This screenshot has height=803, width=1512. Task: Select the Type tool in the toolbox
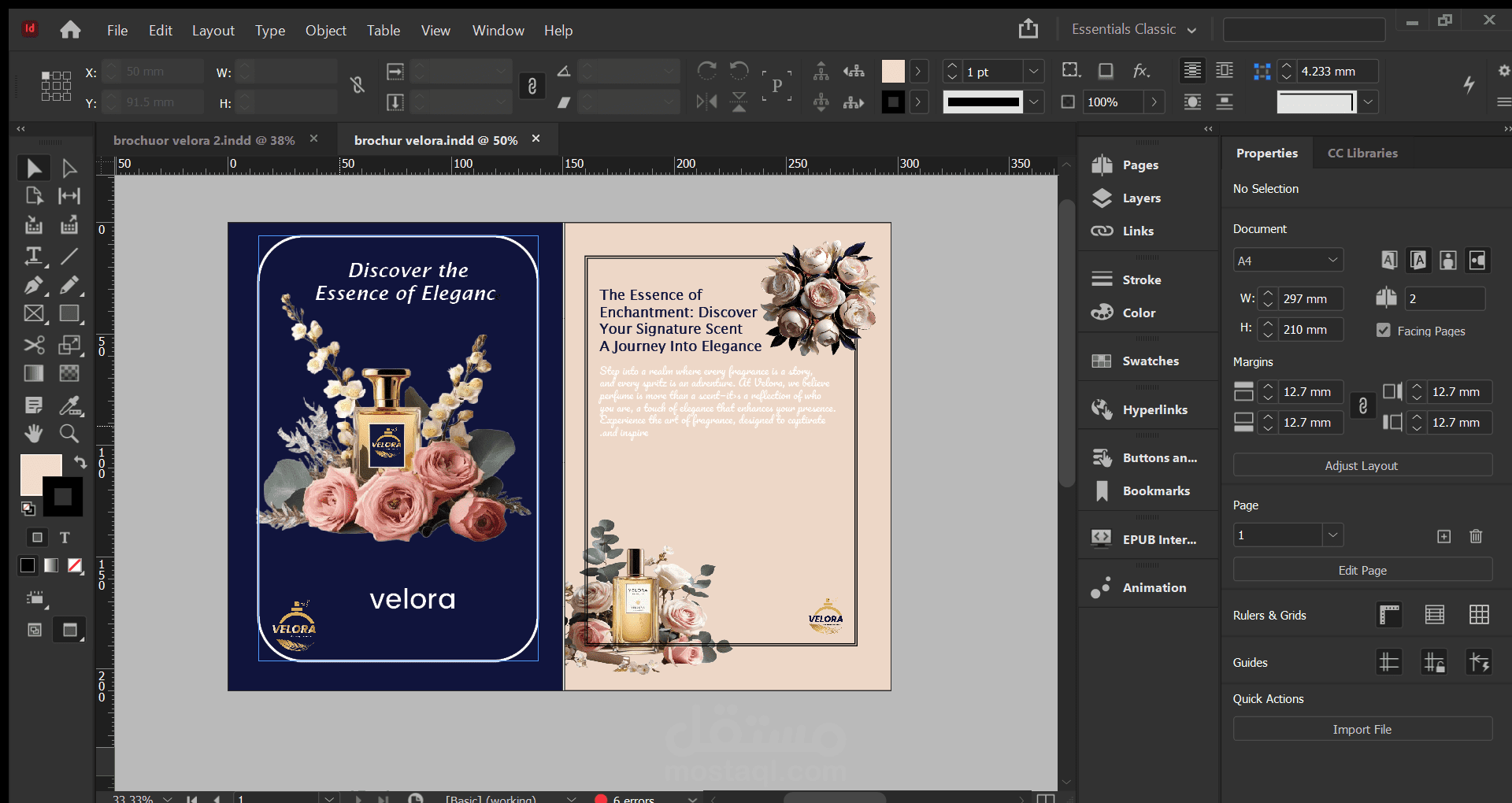(x=33, y=256)
